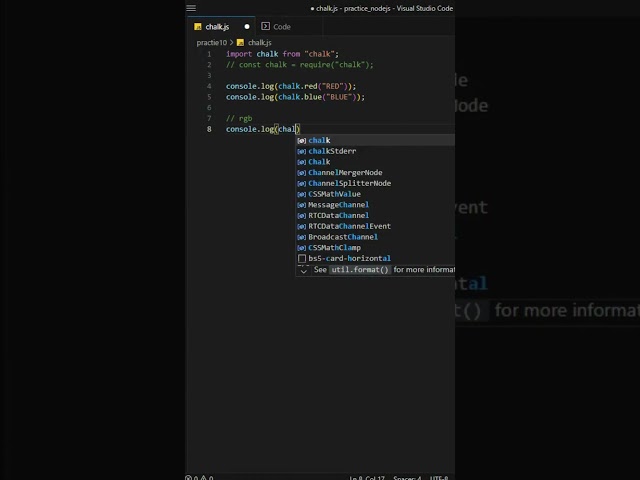Click the variable icon beside BroadcastChannel
The image size is (640, 480).
tap(302, 237)
